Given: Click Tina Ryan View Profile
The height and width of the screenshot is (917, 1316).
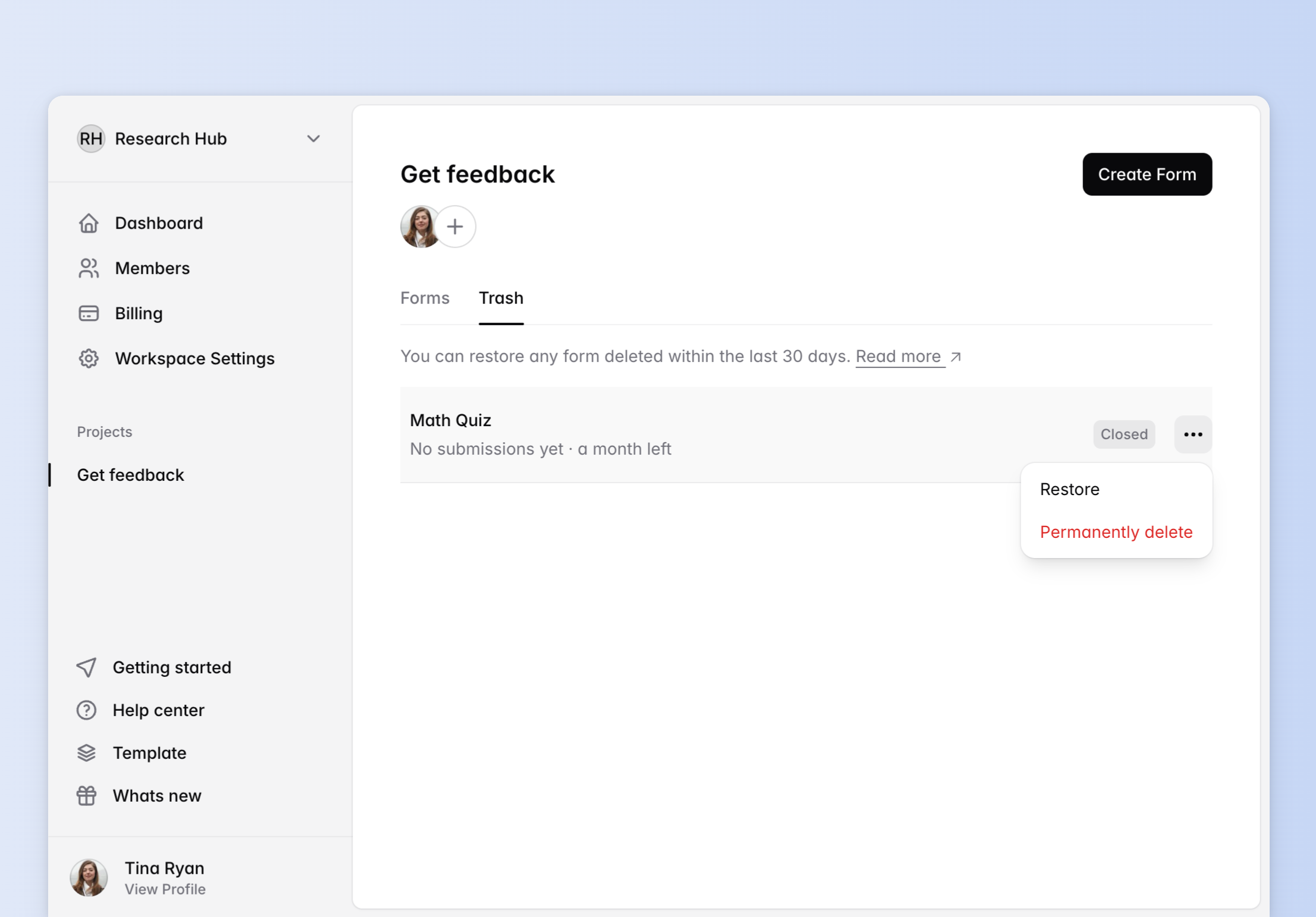Looking at the screenshot, I should (165, 889).
